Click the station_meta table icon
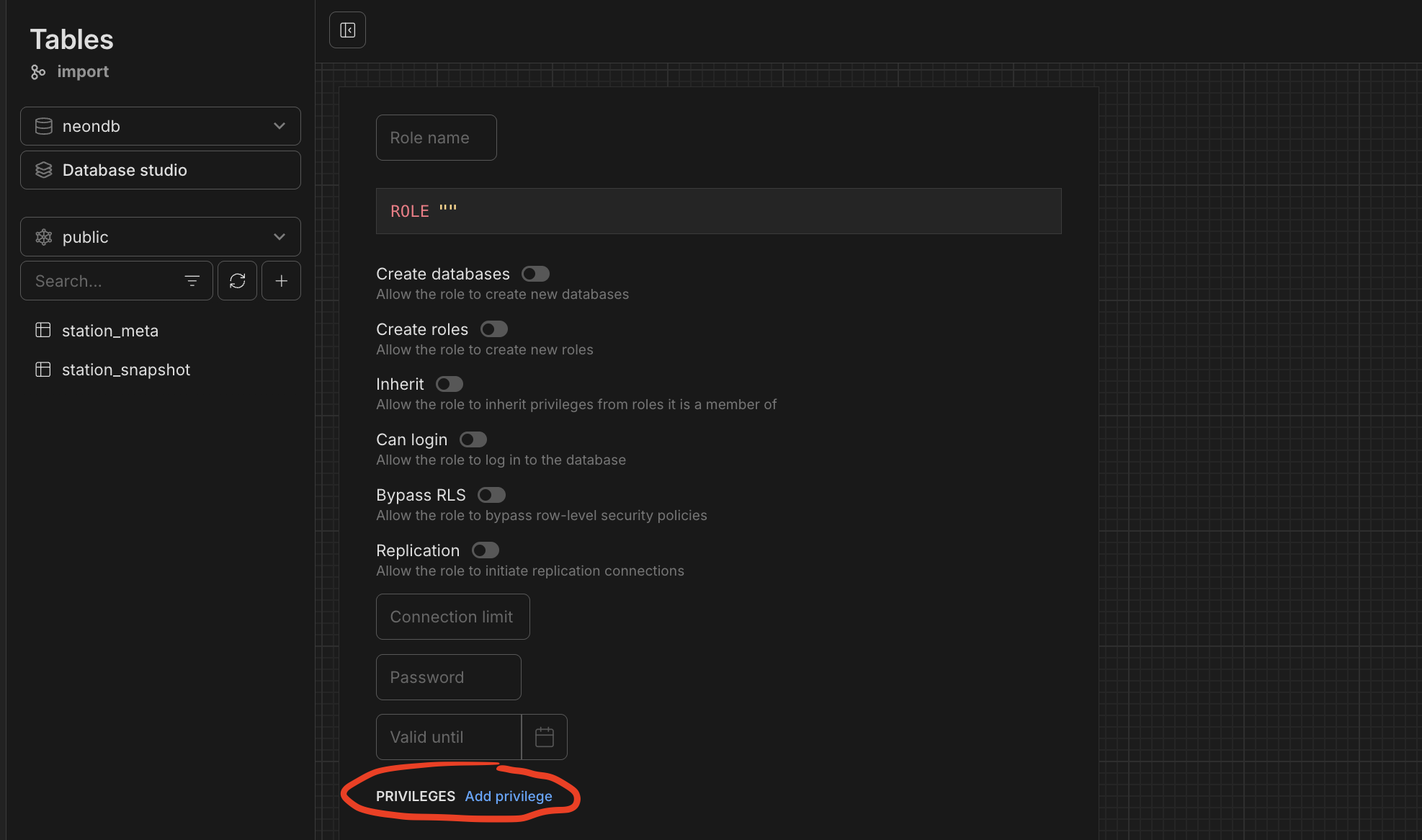Screen dimensions: 1422x840 pyautogui.click(x=43, y=330)
